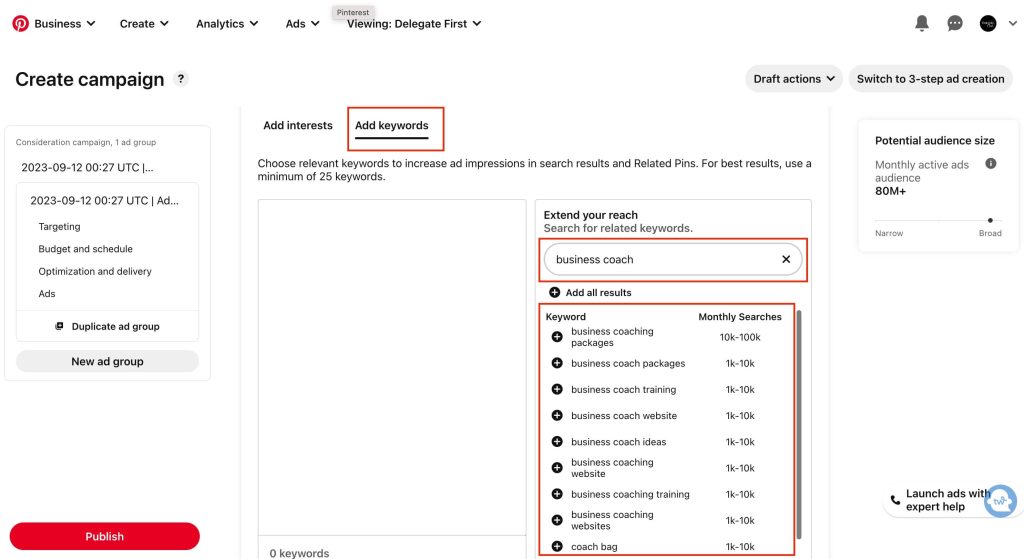Screen dimensions: 1024x559
Task: Select the Add keywords tab
Action: pyautogui.click(x=392, y=125)
